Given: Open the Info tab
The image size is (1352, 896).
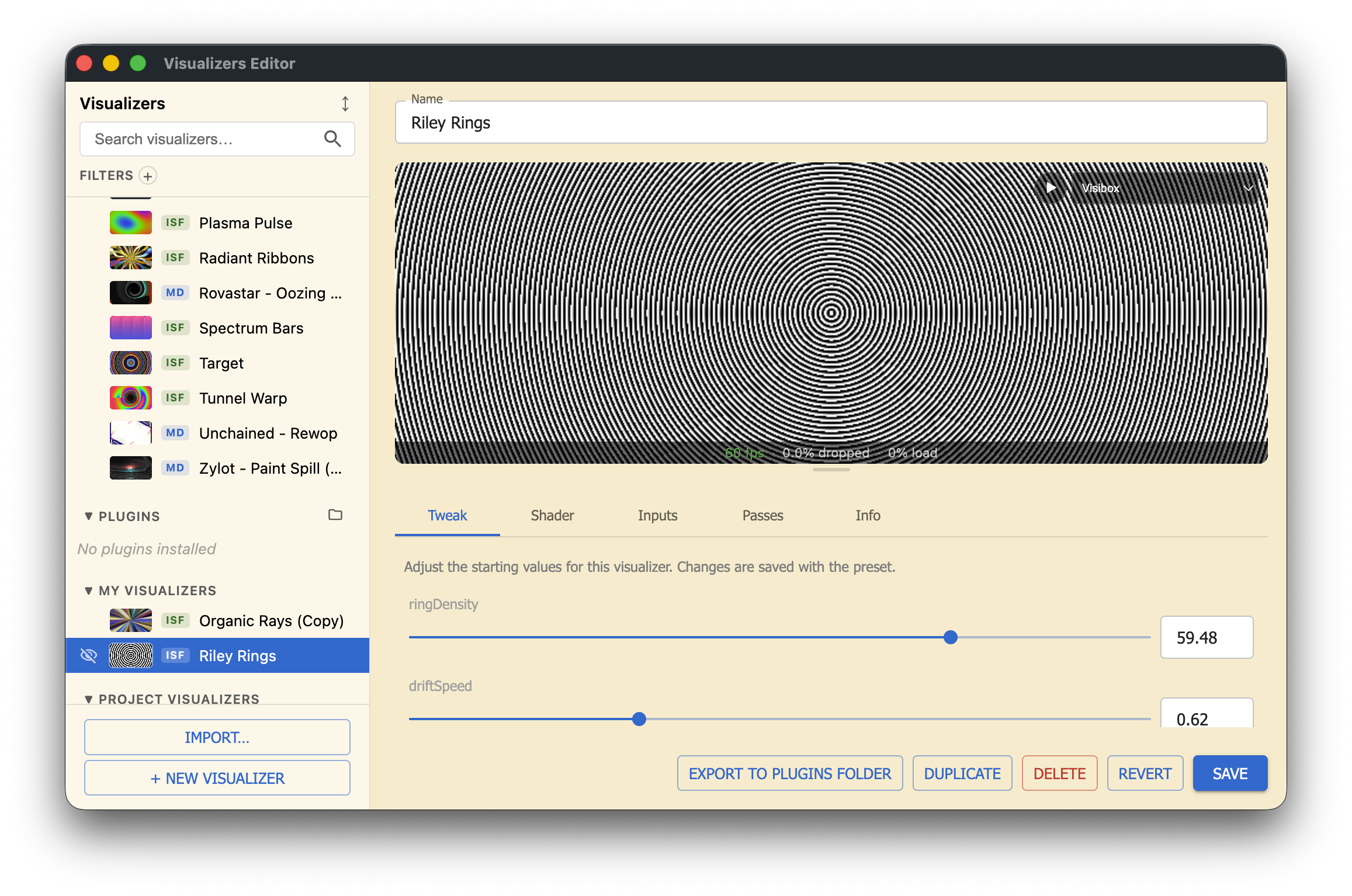Looking at the screenshot, I should (x=868, y=515).
